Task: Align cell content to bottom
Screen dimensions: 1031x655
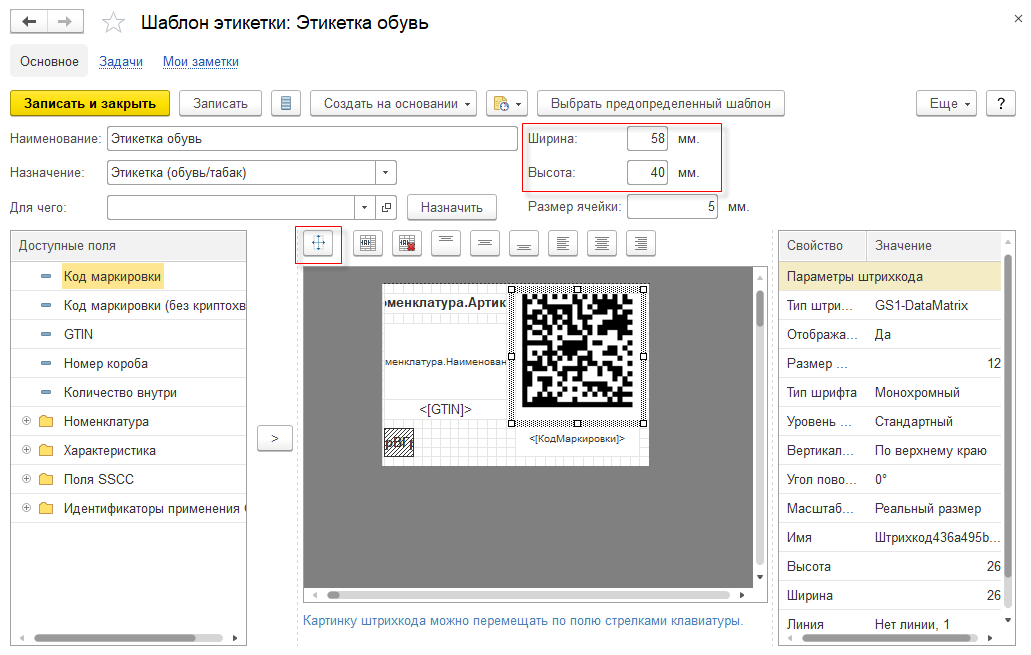Action: click(x=524, y=243)
